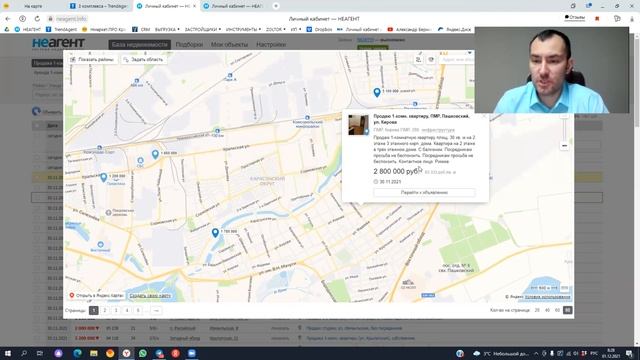The height and width of the screenshot is (360, 640).
Task: Open 'База недвижимости' navigation tab
Action: click(x=140, y=44)
